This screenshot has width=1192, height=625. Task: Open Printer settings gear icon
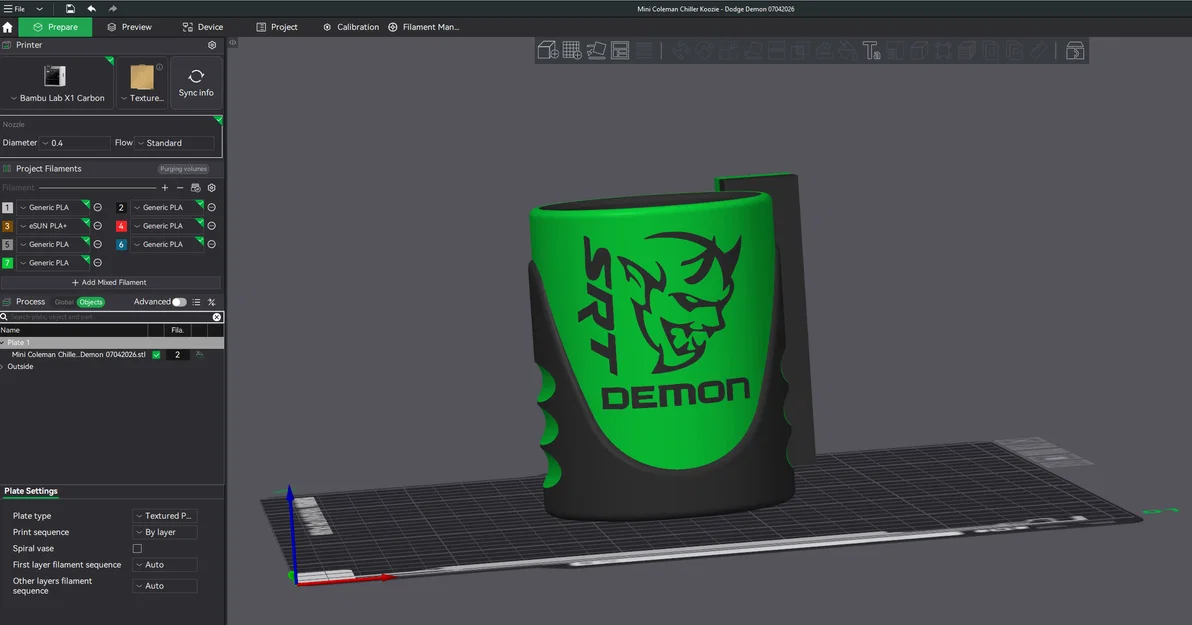pos(212,45)
